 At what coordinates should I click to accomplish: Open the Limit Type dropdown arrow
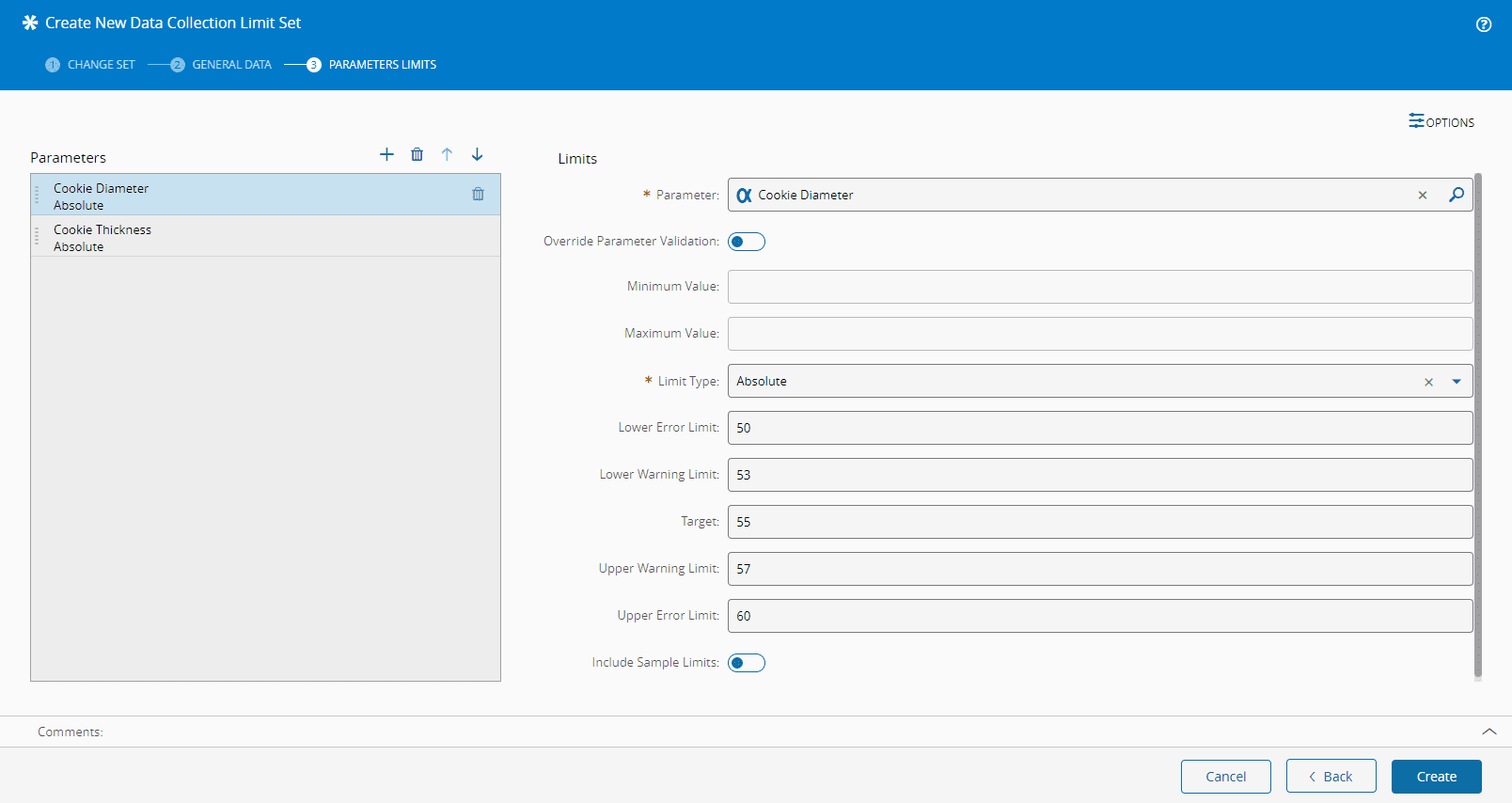[x=1456, y=382]
